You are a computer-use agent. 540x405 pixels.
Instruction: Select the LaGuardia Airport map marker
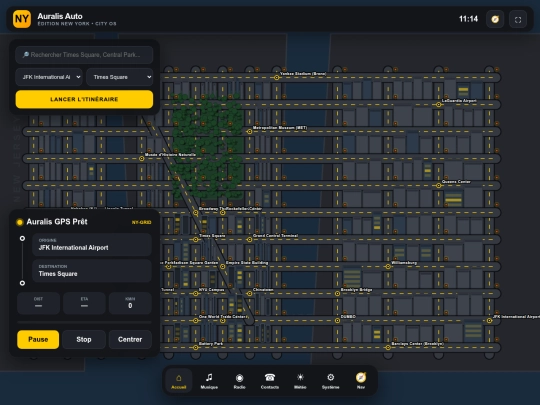pos(438,104)
